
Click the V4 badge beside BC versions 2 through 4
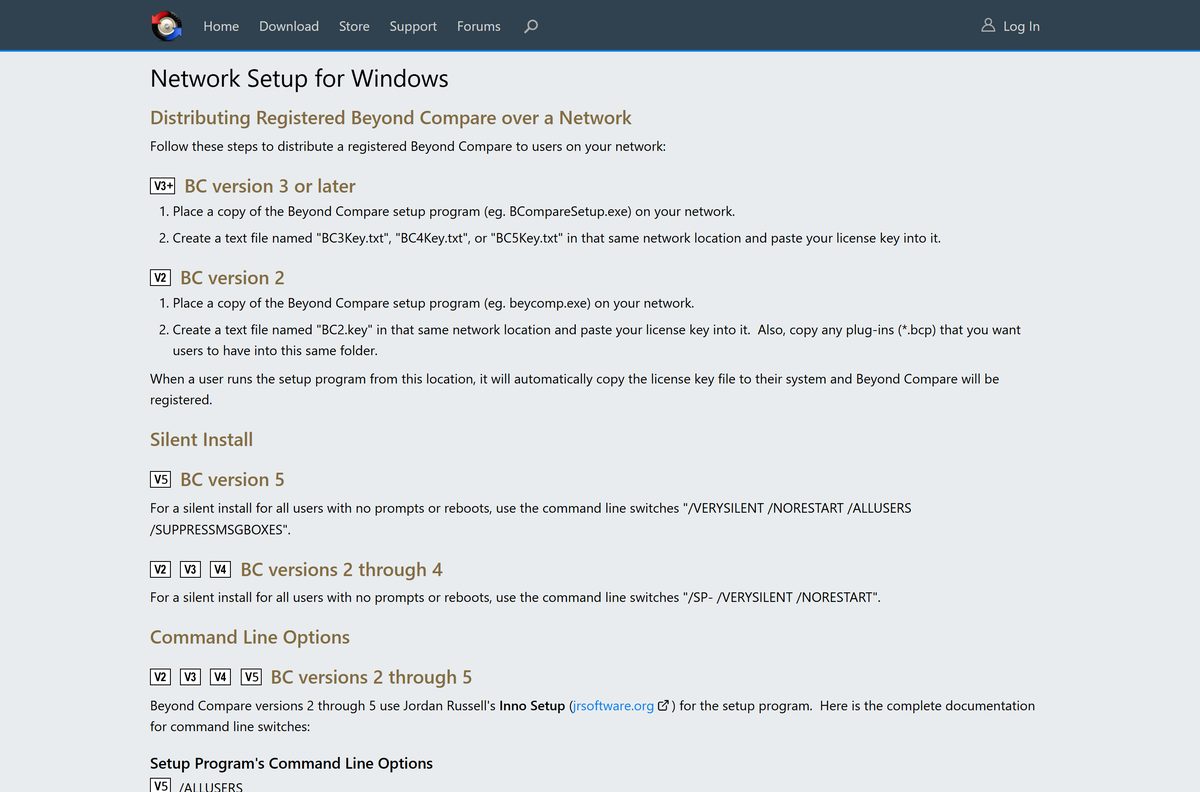coord(221,570)
